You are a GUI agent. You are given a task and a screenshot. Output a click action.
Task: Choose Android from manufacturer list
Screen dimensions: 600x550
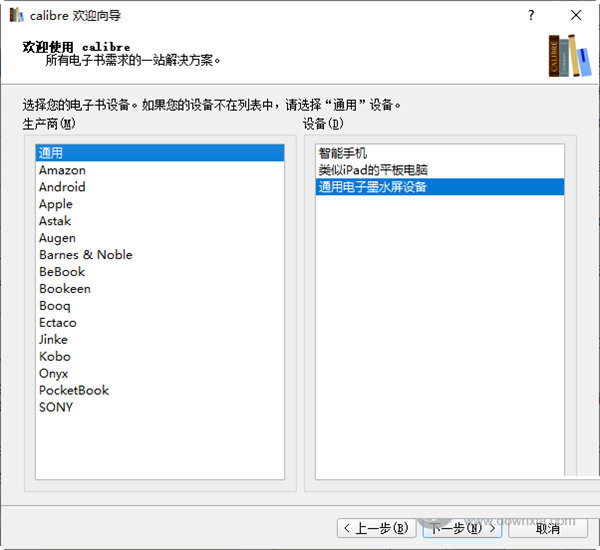62,187
